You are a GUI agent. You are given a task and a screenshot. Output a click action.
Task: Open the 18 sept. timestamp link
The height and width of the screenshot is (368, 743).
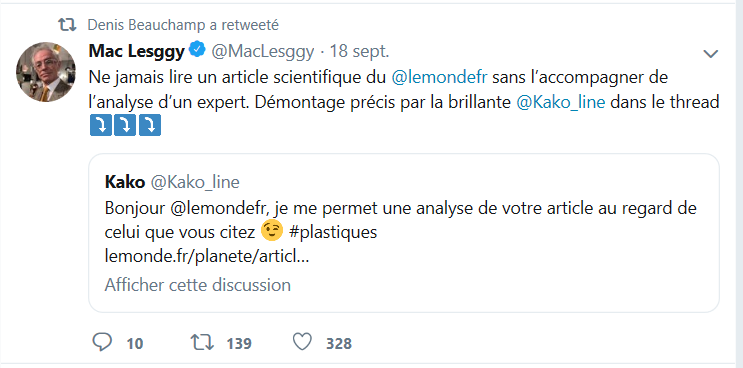click(360, 51)
